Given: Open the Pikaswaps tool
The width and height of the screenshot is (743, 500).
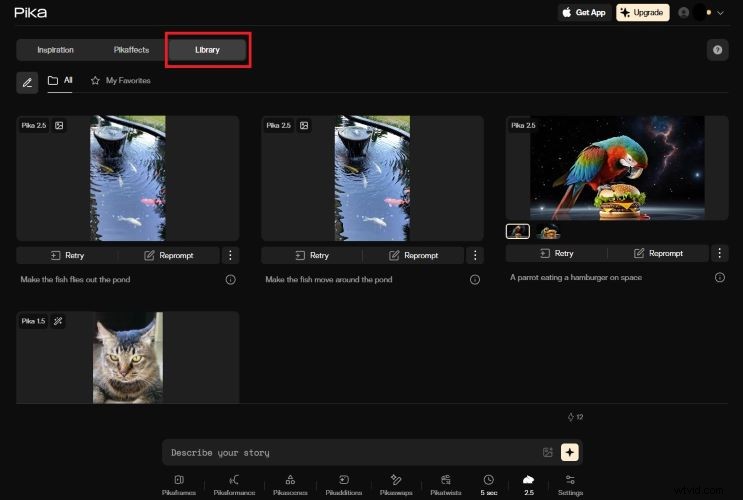Looking at the screenshot, I should [x=396, y=485].
